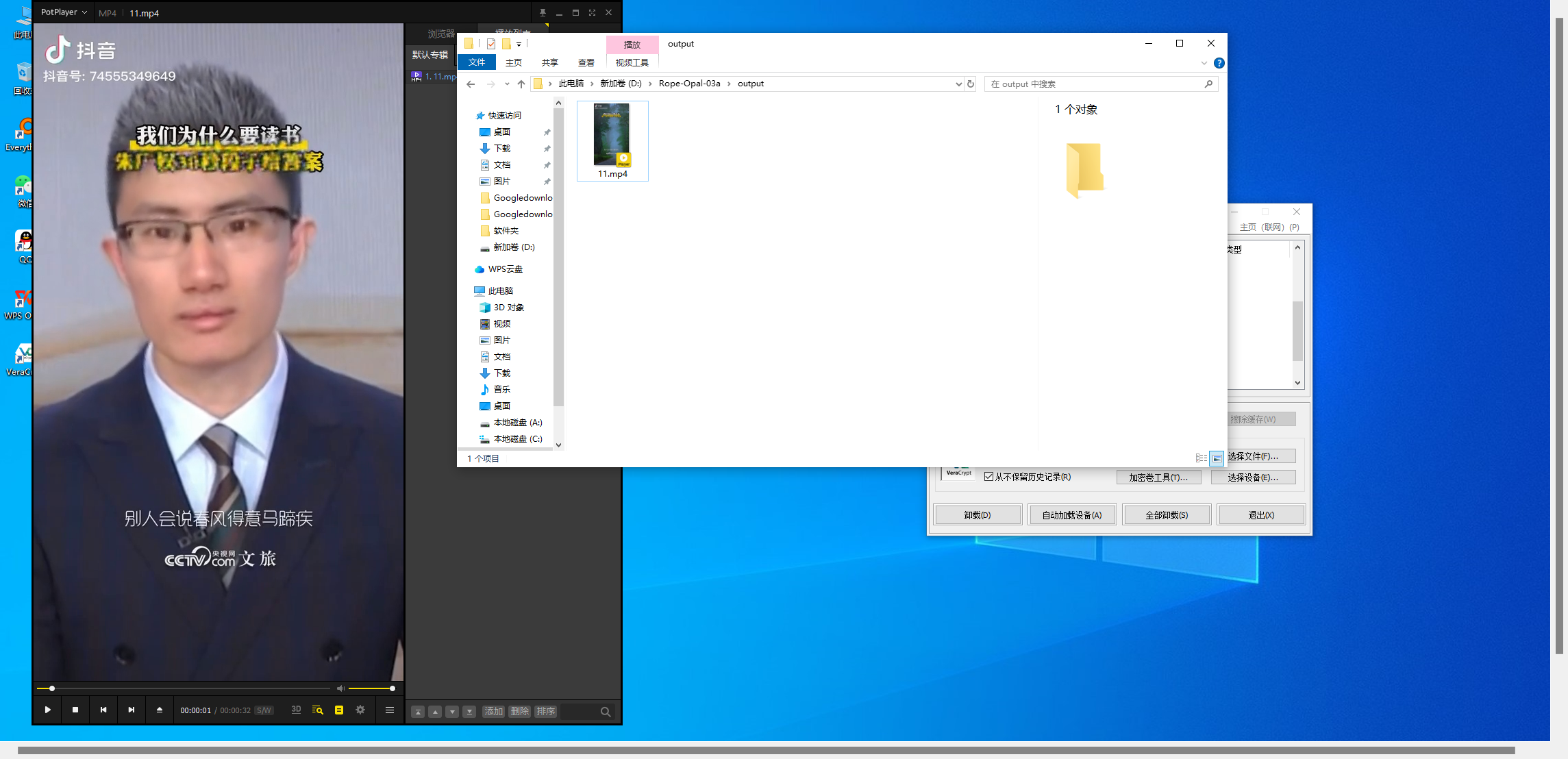The image size is (1568, 759).
Task: Mute audio via speaker icon
Action: [x=340, y=688]
